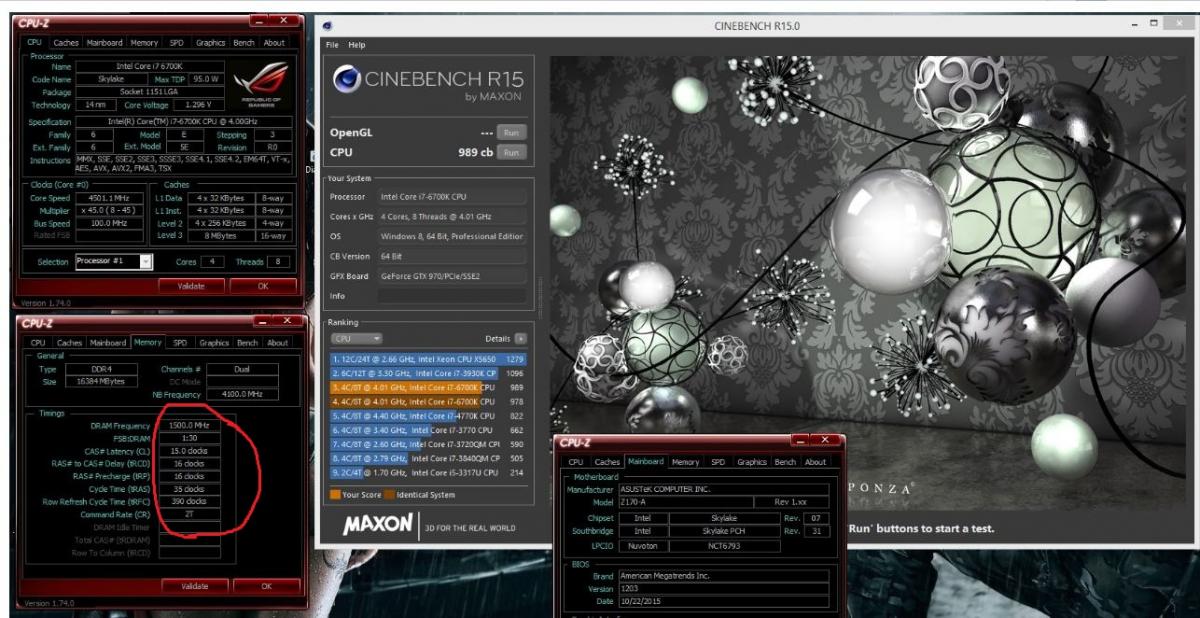The width and height of the screenshot is (1200, 618).
Task: Select ranking row Xeon X5650 score 1279
Action: pyautogui.click(x=429, y=358)
